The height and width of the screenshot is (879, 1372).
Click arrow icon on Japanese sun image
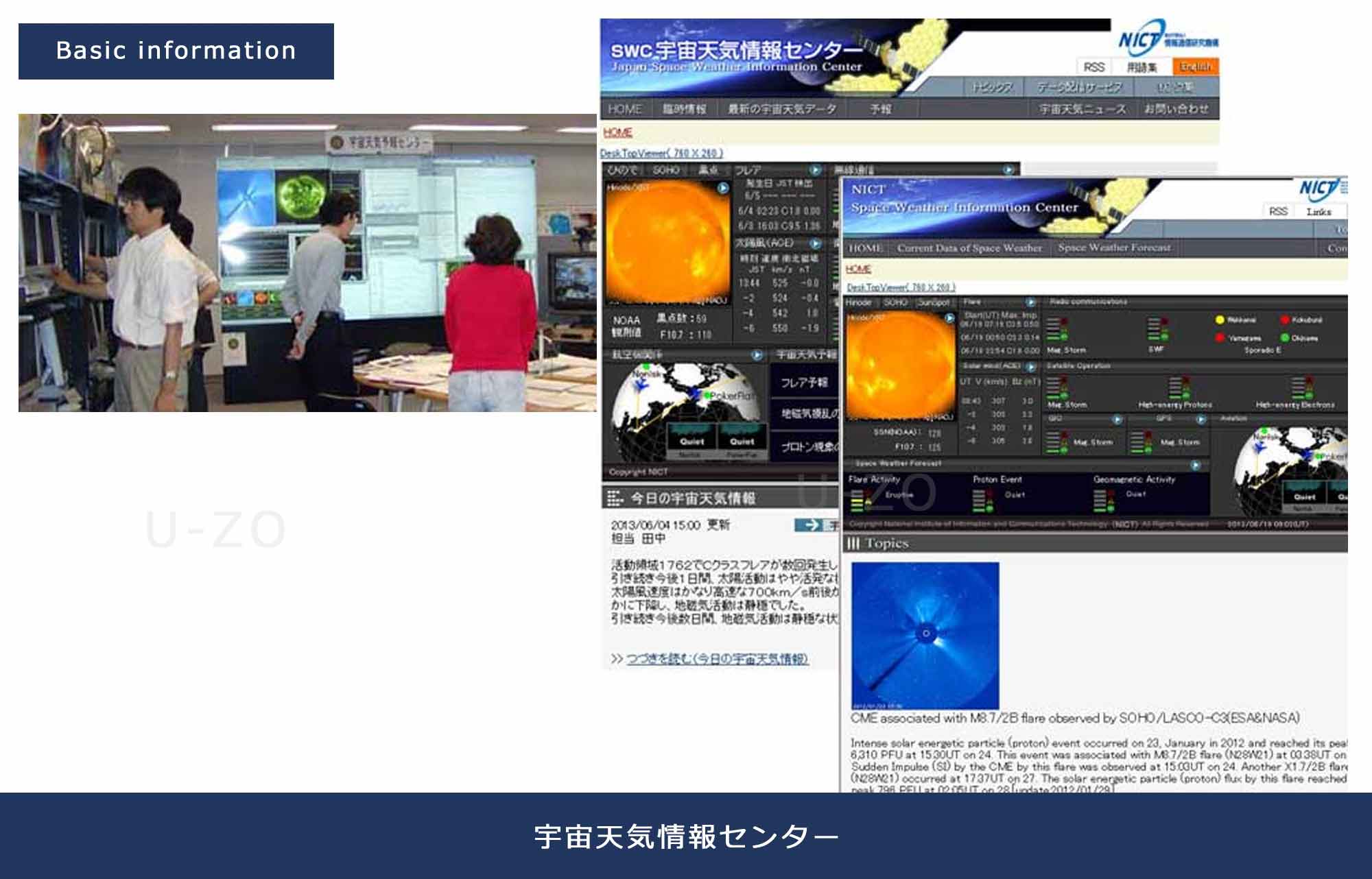(x=723, y=188)
